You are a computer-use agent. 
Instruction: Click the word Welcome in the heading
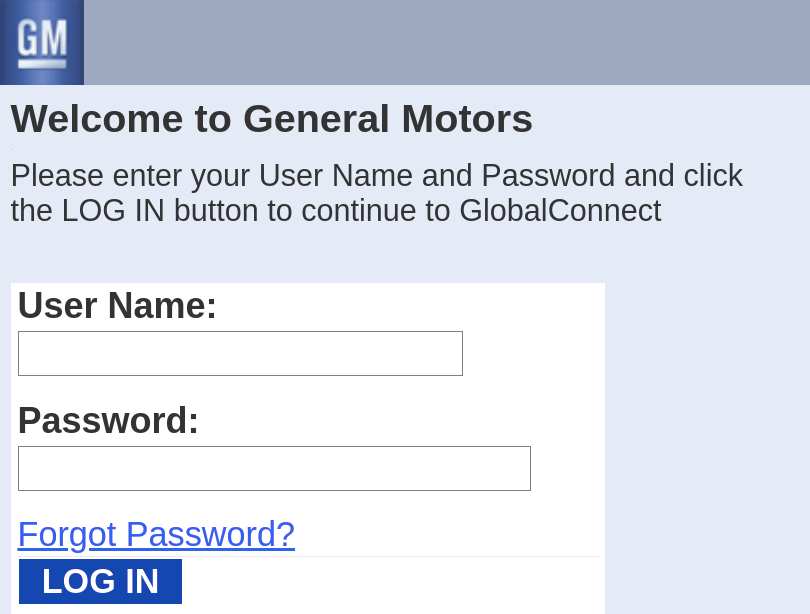click(97, 119)
